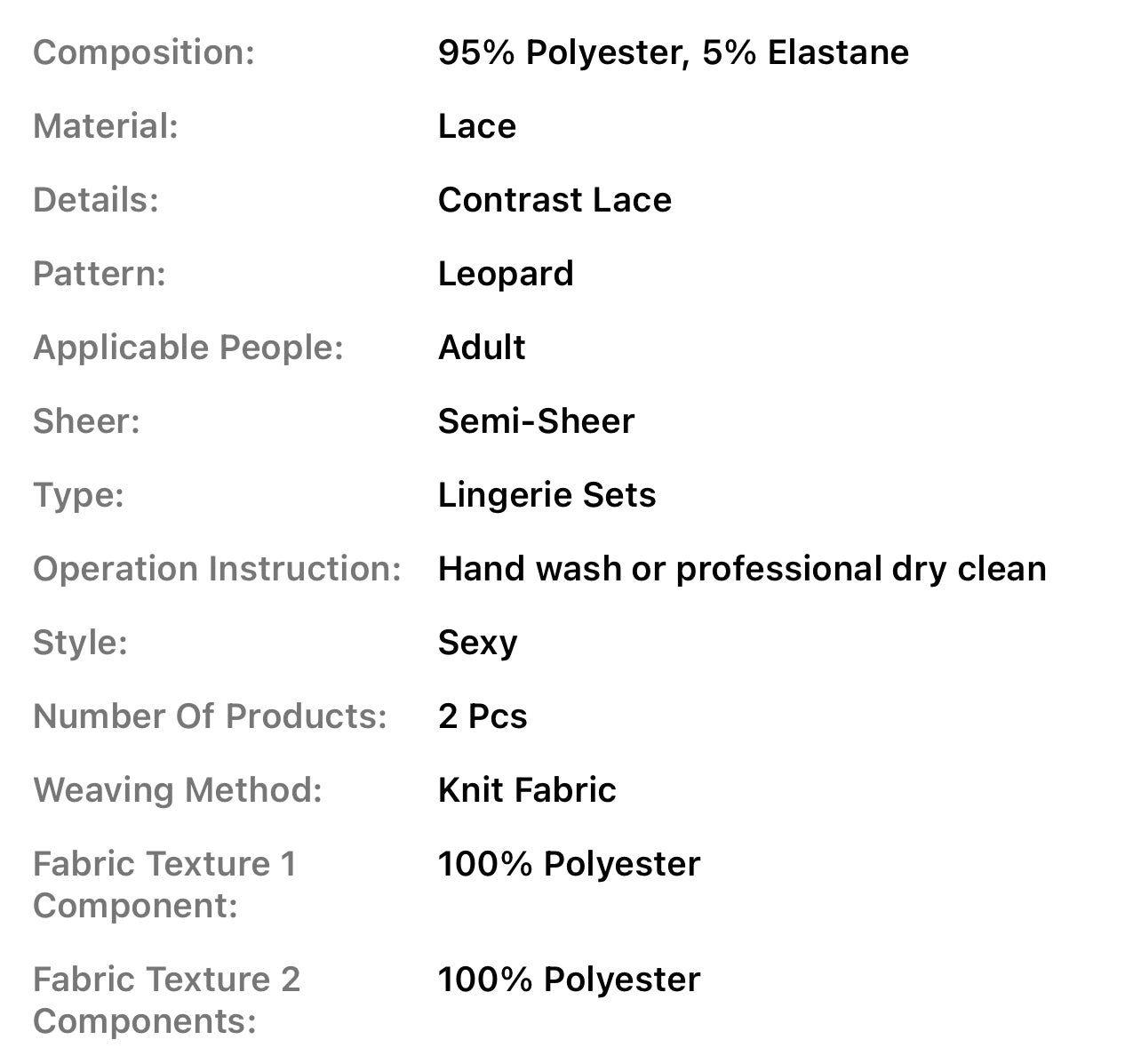Click the "Leopard" pattern value
1141x1064 pixels.
pos(506,274)
